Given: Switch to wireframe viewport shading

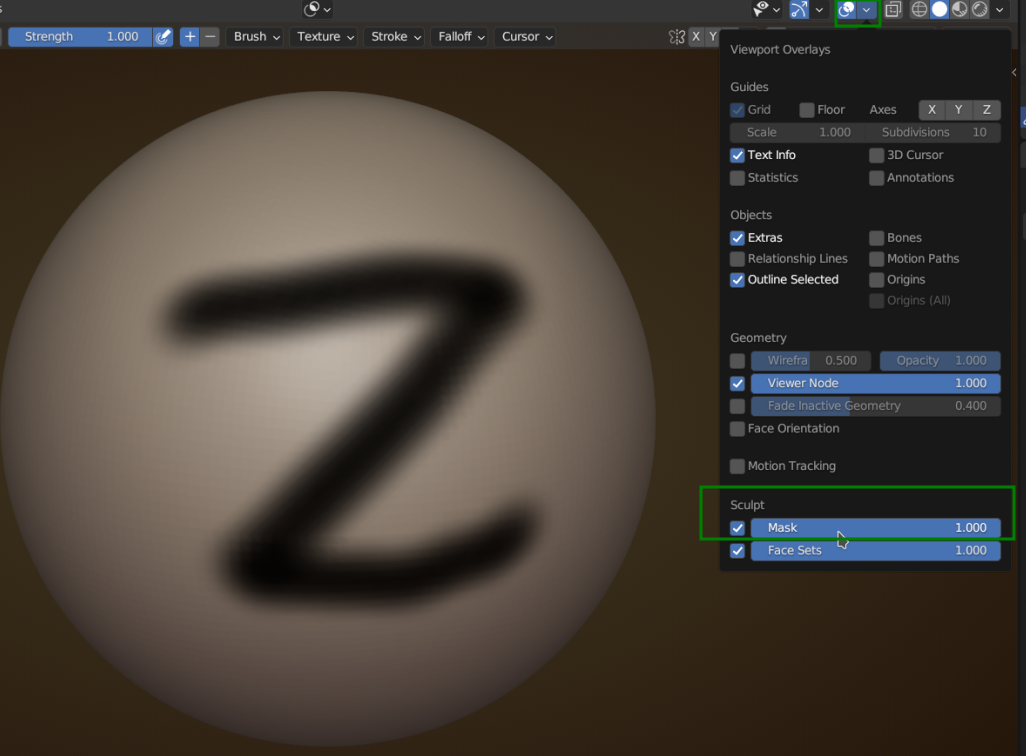Looking at the screenshot, I should 919,9.
